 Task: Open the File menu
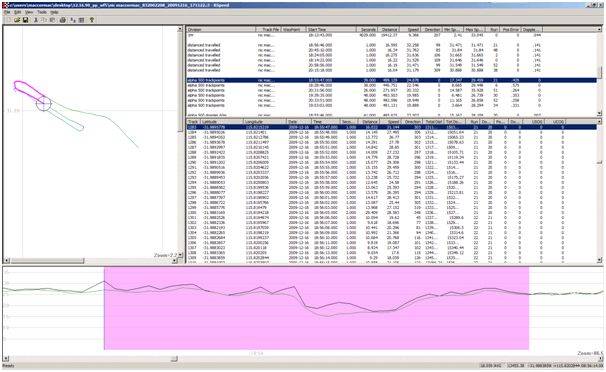tap(7, 12)
